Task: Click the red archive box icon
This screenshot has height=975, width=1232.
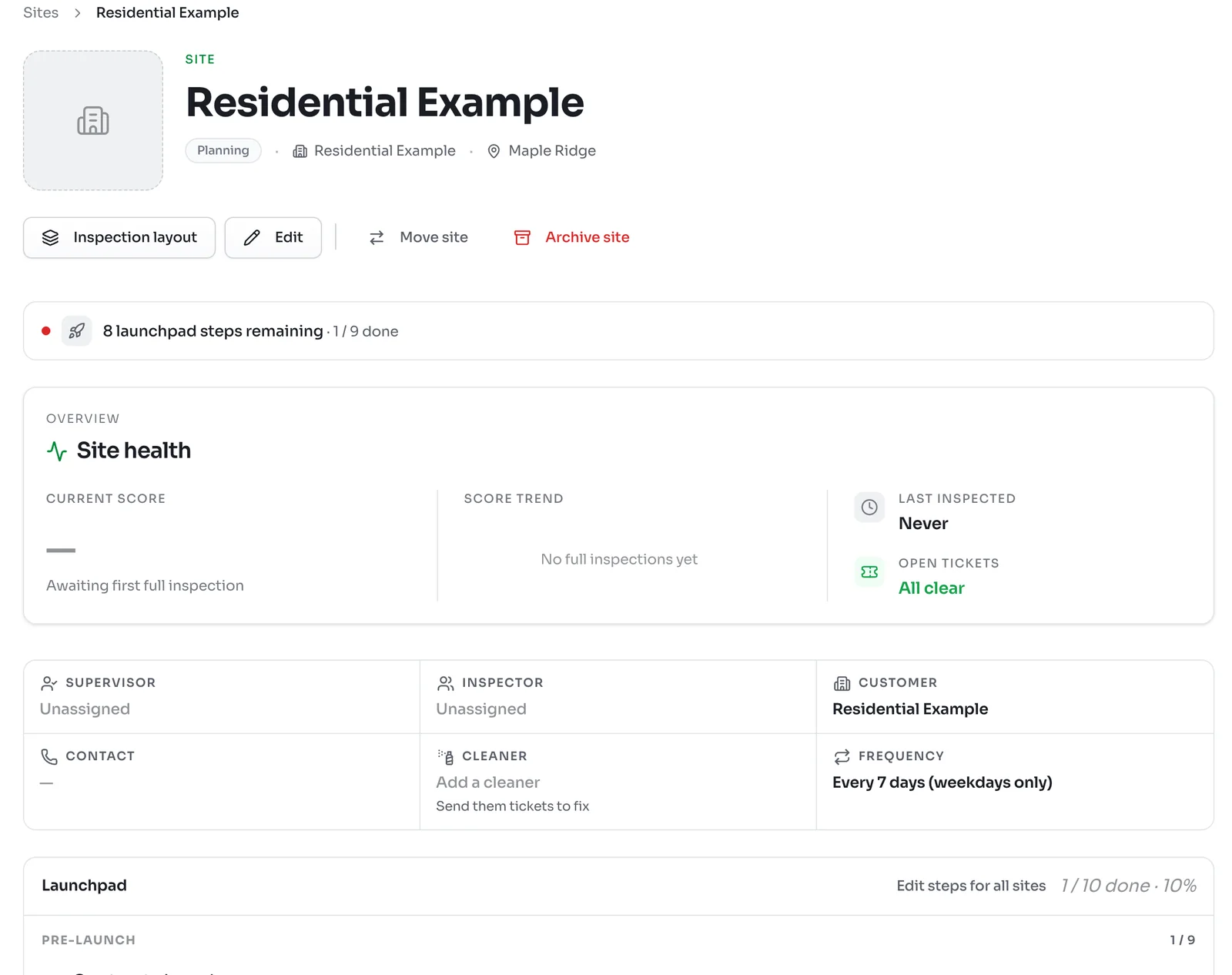Action: (x=522, y=237)
